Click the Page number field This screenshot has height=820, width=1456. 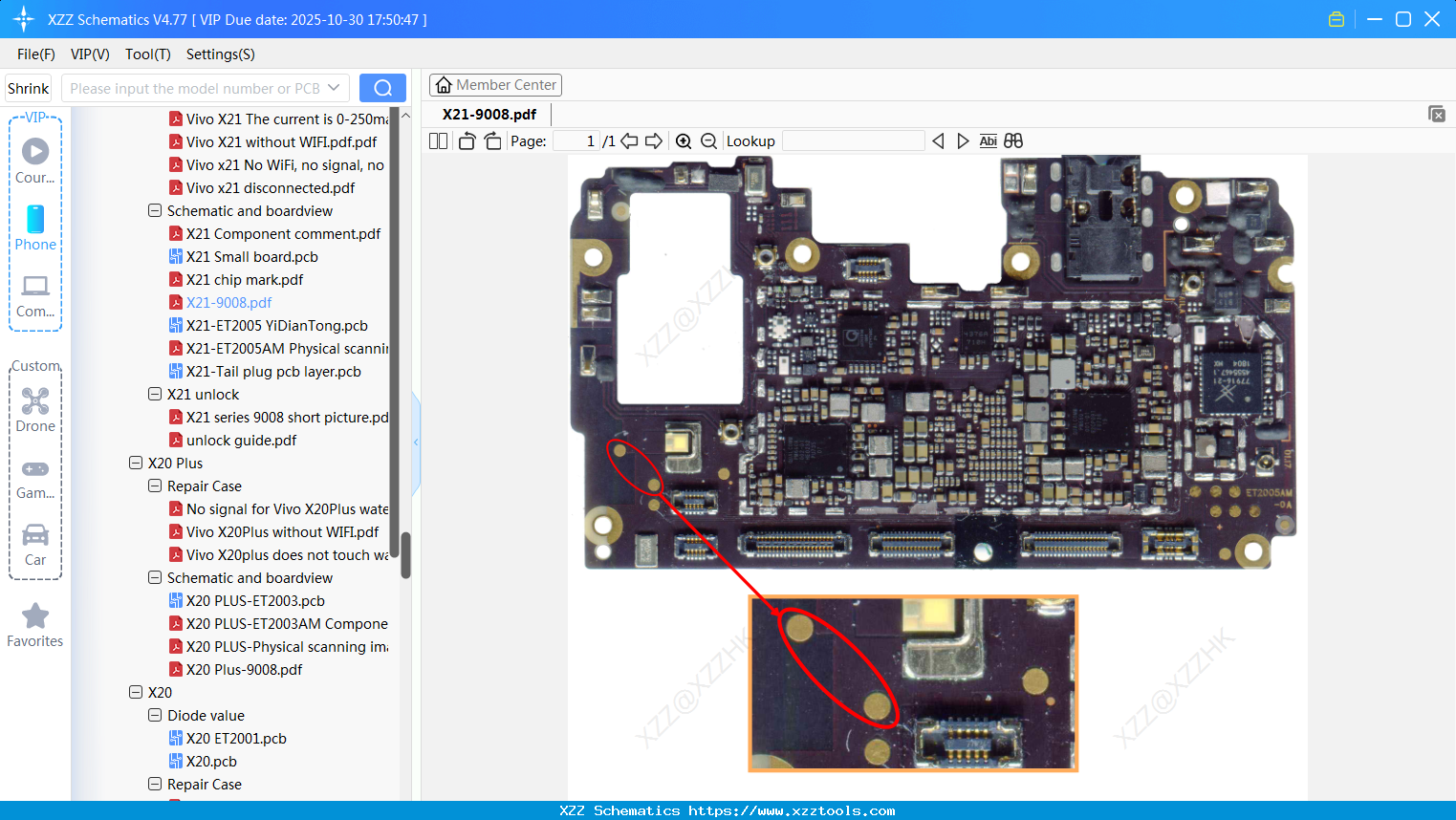click(x=576, y=141)
